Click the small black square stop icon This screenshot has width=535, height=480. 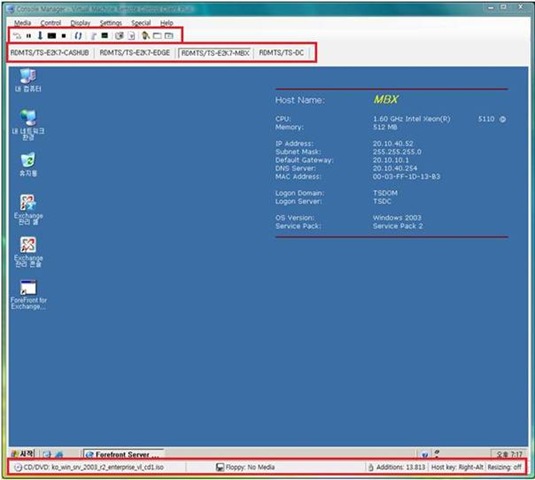pyautogui.click(x=63, y=35)
